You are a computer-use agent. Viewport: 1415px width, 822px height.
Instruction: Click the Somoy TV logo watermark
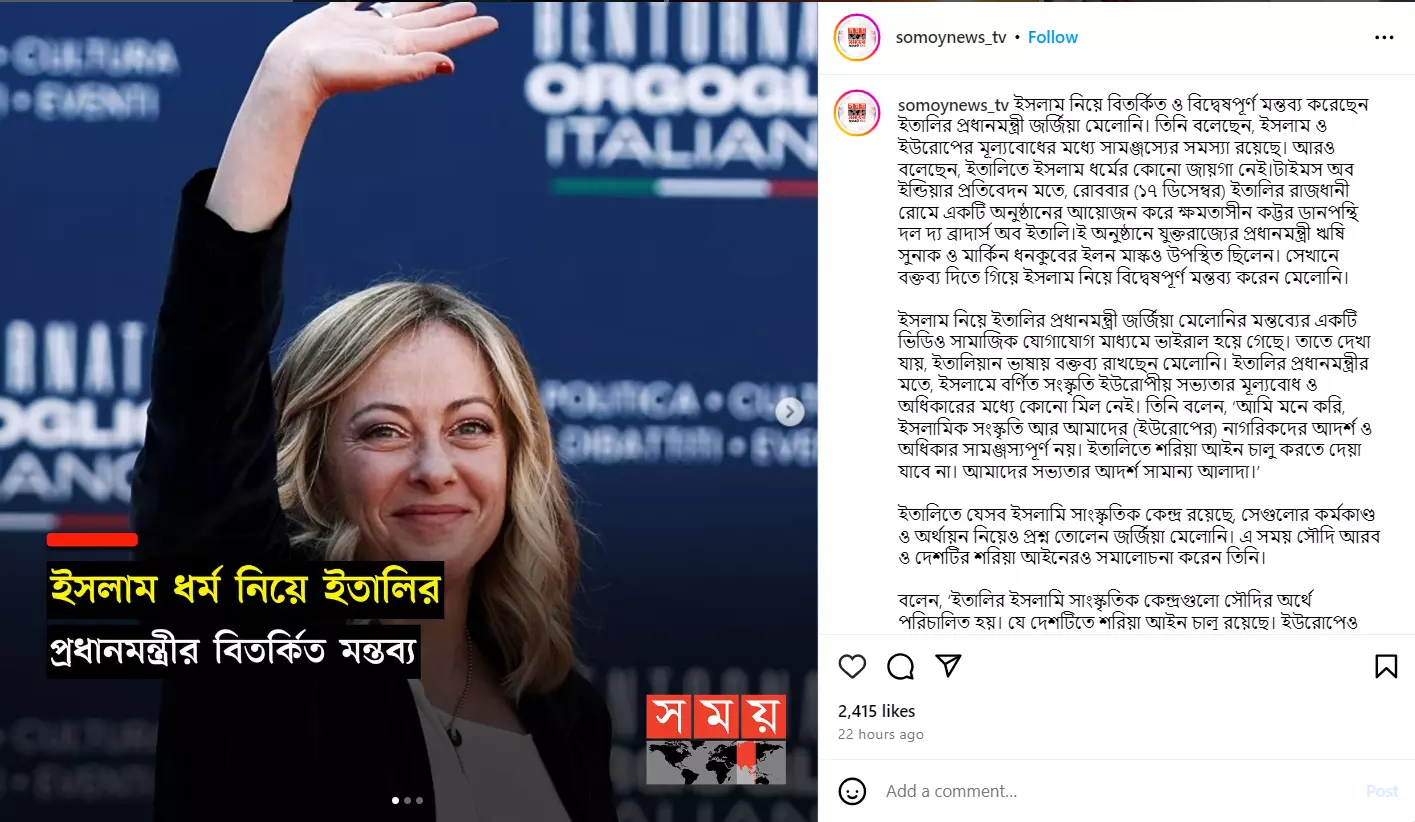click(x=716, y=739)
